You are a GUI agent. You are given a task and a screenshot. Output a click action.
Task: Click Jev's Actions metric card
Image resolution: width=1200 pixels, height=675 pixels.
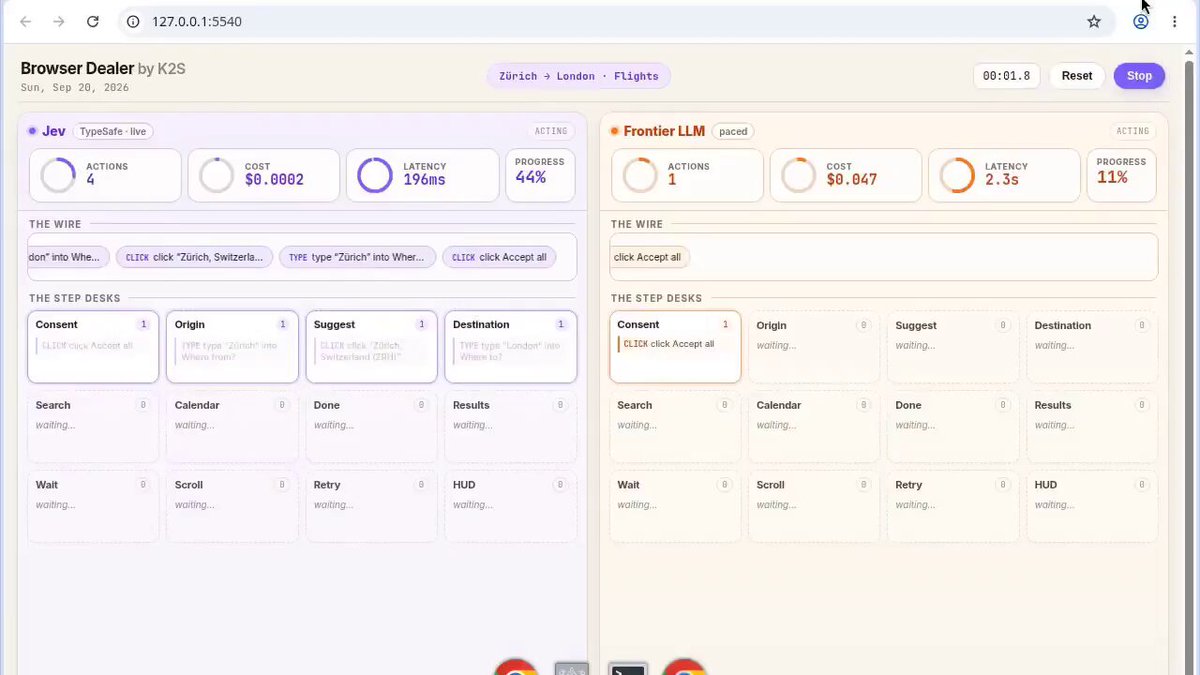coord(105,175)
